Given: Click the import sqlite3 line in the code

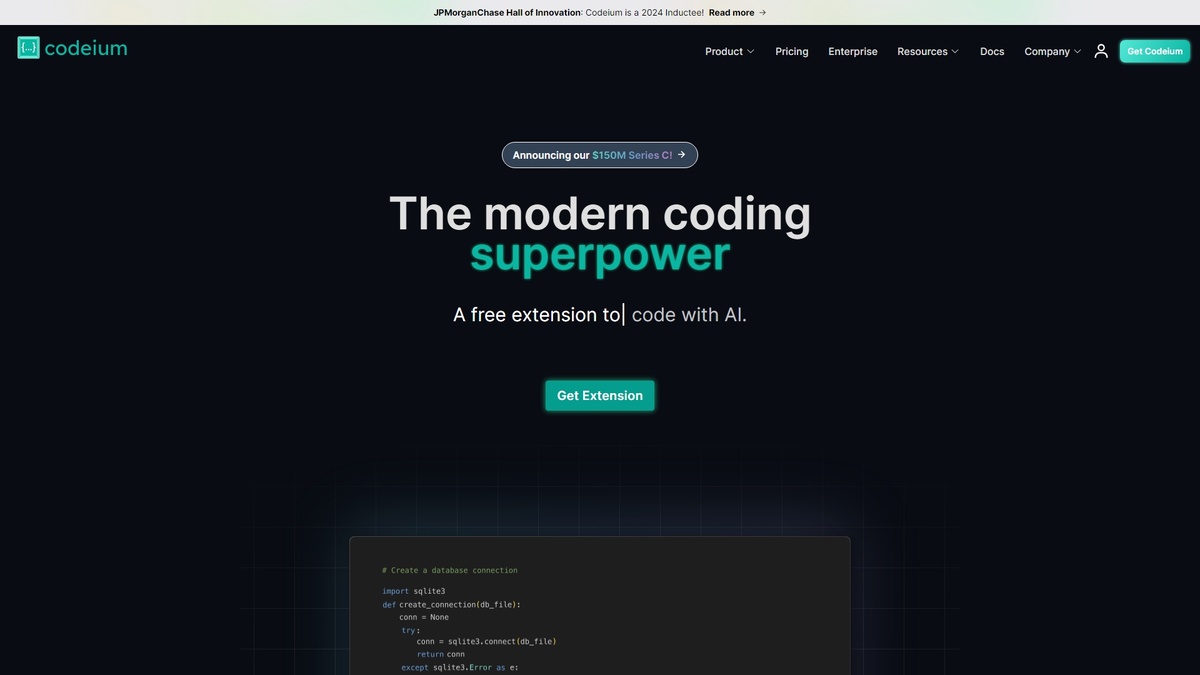Looking at the screenshot, I should 413,590.
